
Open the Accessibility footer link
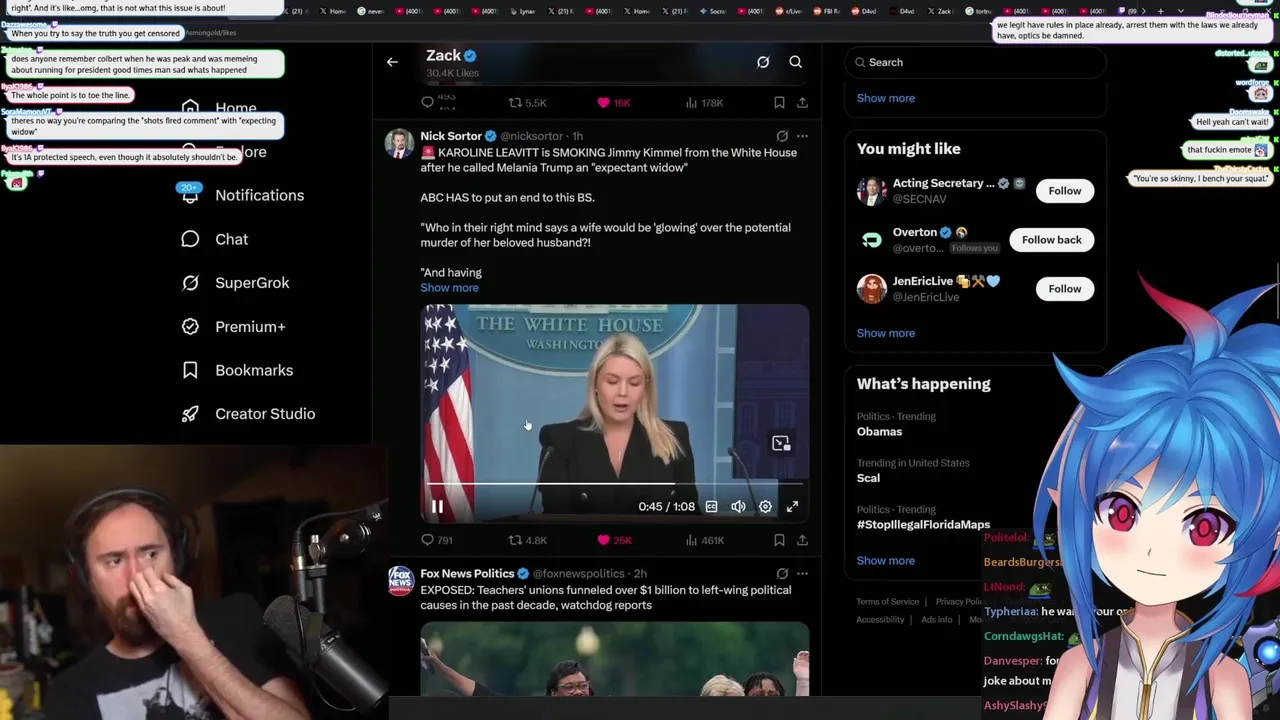coord(880,620)
